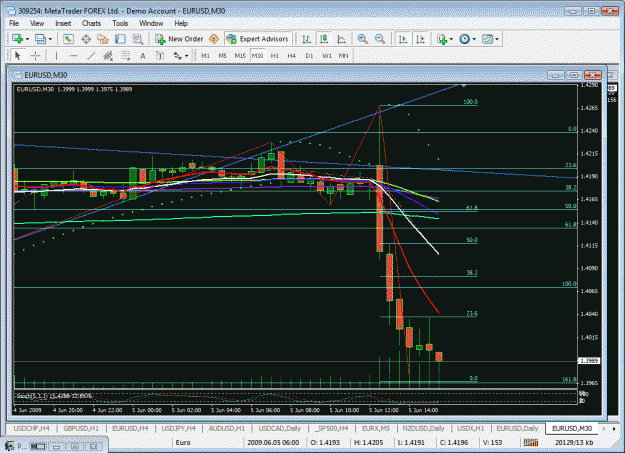Select the Cursor arrow tool
The height and width of the screenshot is (453, 625).
(17, 55)
